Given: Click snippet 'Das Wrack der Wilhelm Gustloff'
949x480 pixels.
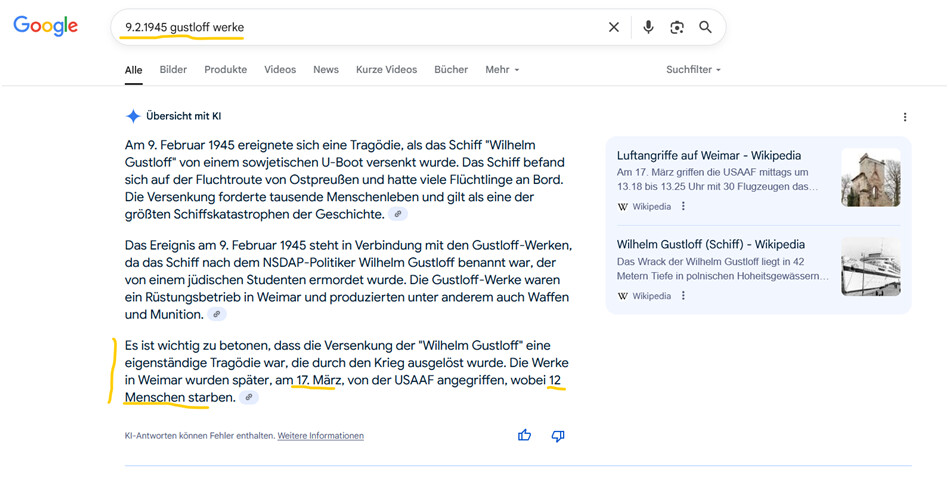Looking at the screenshot, I should [723, 269].
